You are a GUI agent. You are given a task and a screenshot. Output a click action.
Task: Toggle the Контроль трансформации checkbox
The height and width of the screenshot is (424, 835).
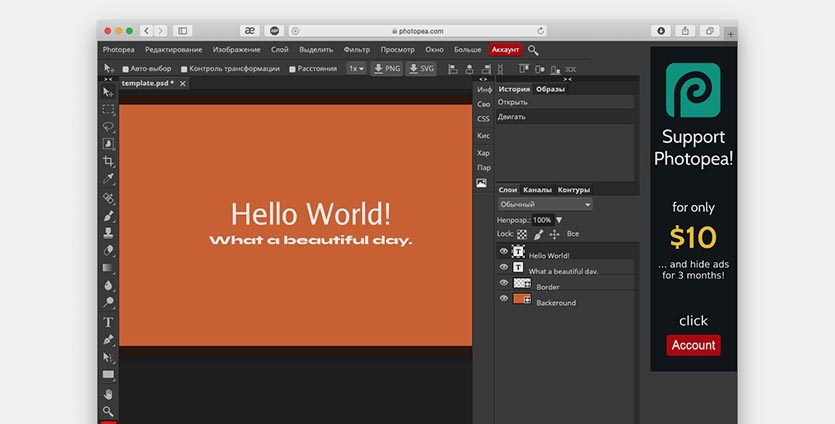pyautogui.click(x=184, y=69)
